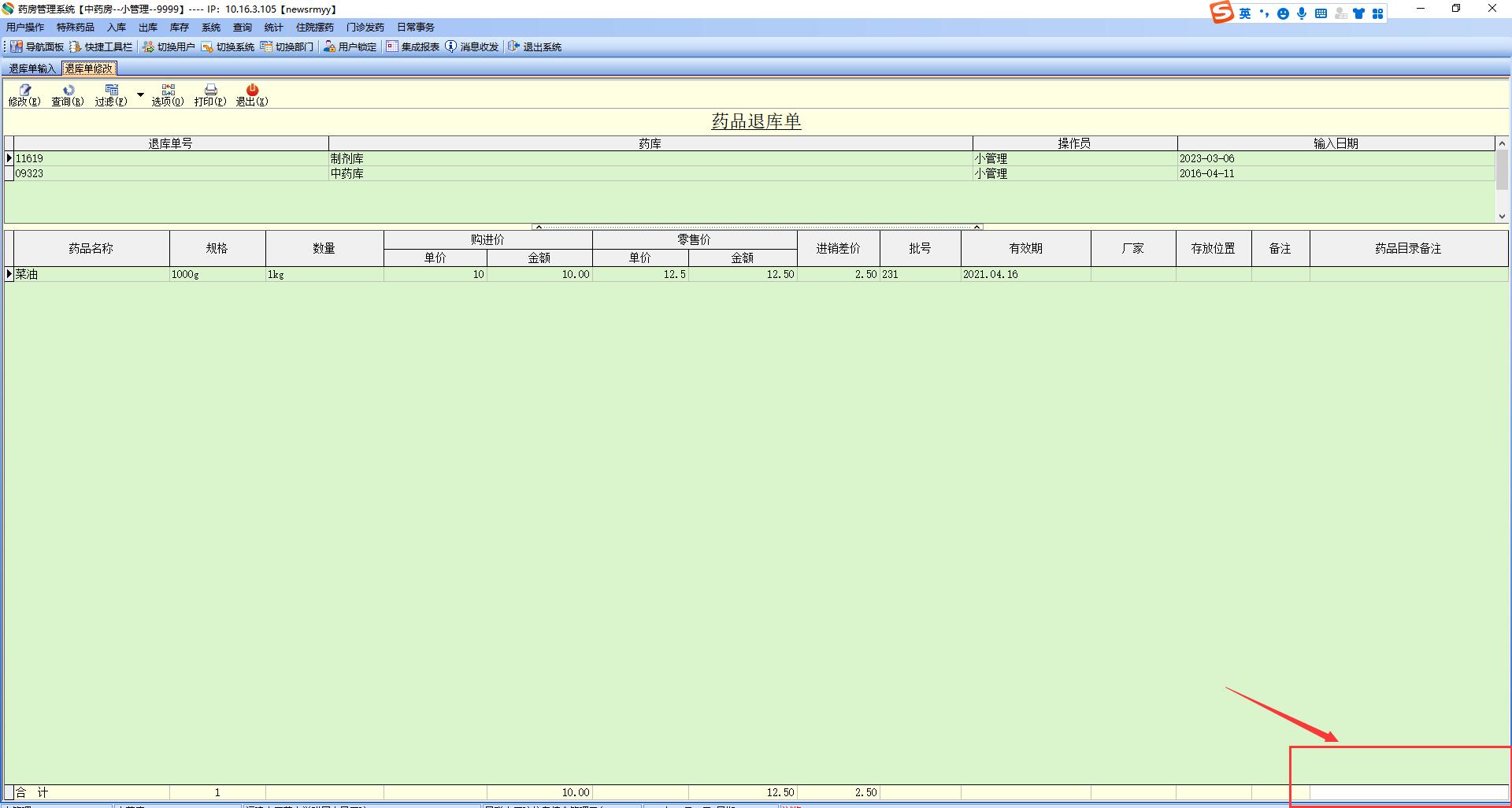The width and height of the screenshot is (1512, 808).
Task: Open Sogou skin shirt icon
Action: 1359,13
